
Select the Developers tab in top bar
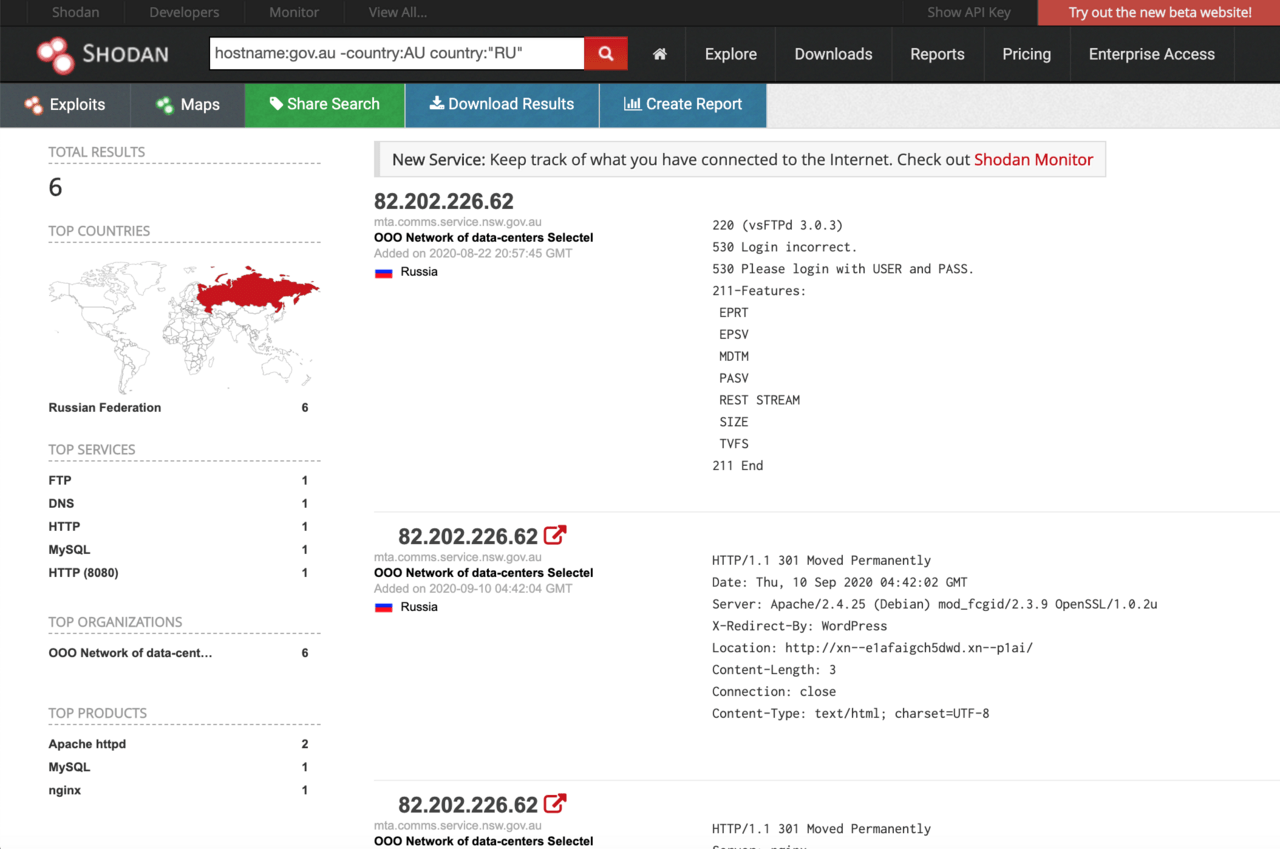[186, 12]
